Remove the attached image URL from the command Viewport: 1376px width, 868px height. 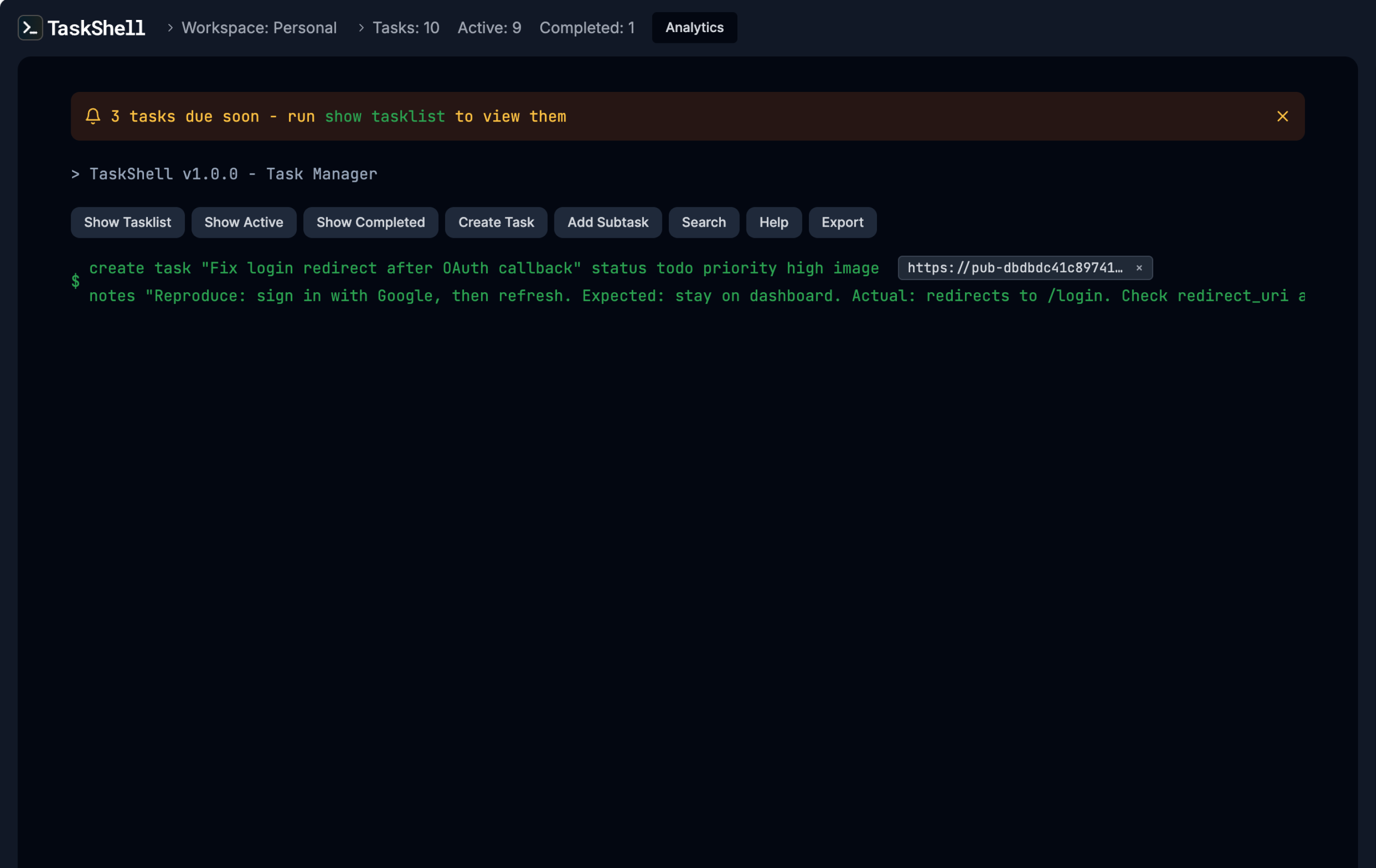(1140, 267)
